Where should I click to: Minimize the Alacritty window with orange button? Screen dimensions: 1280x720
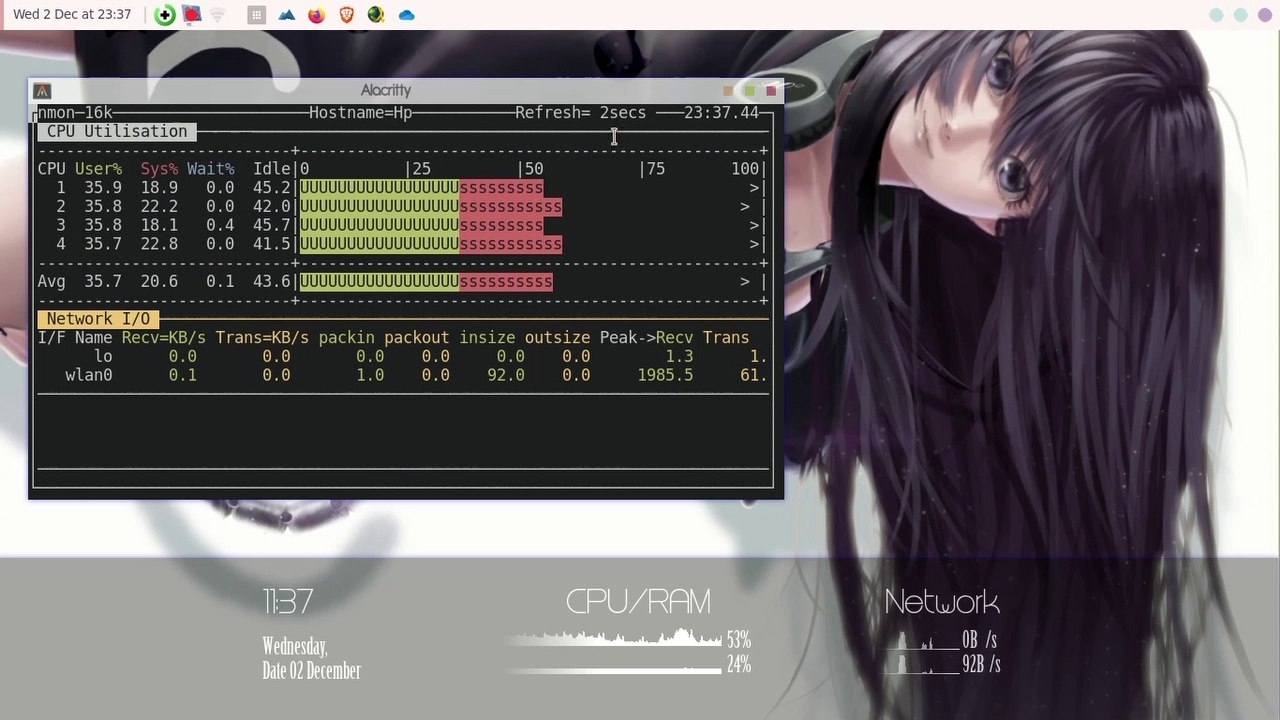point(728,91)
